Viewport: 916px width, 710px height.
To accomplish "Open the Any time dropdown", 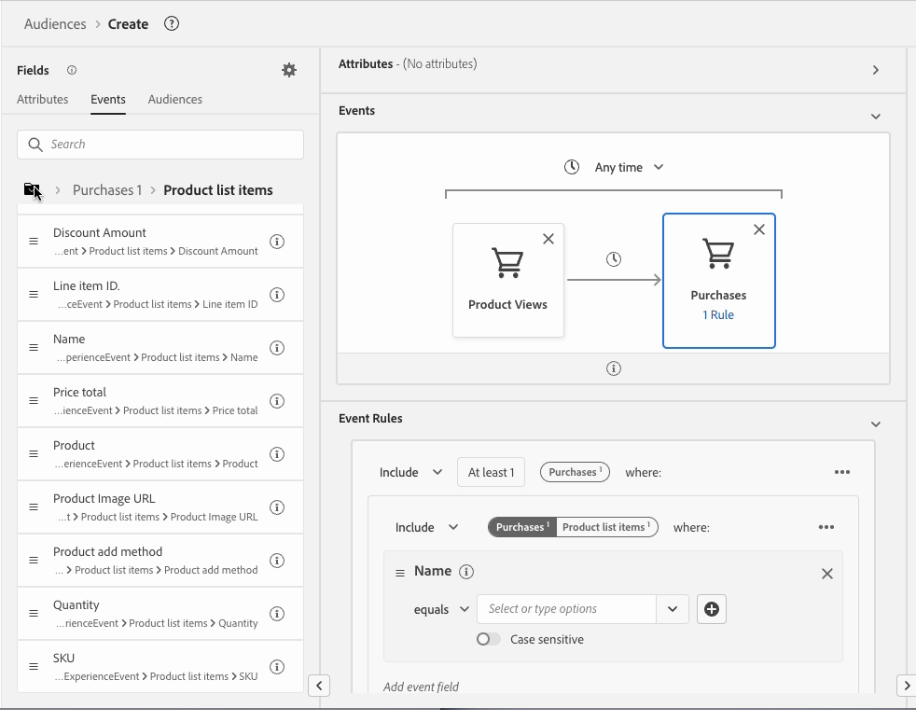I will pos(614,167).
